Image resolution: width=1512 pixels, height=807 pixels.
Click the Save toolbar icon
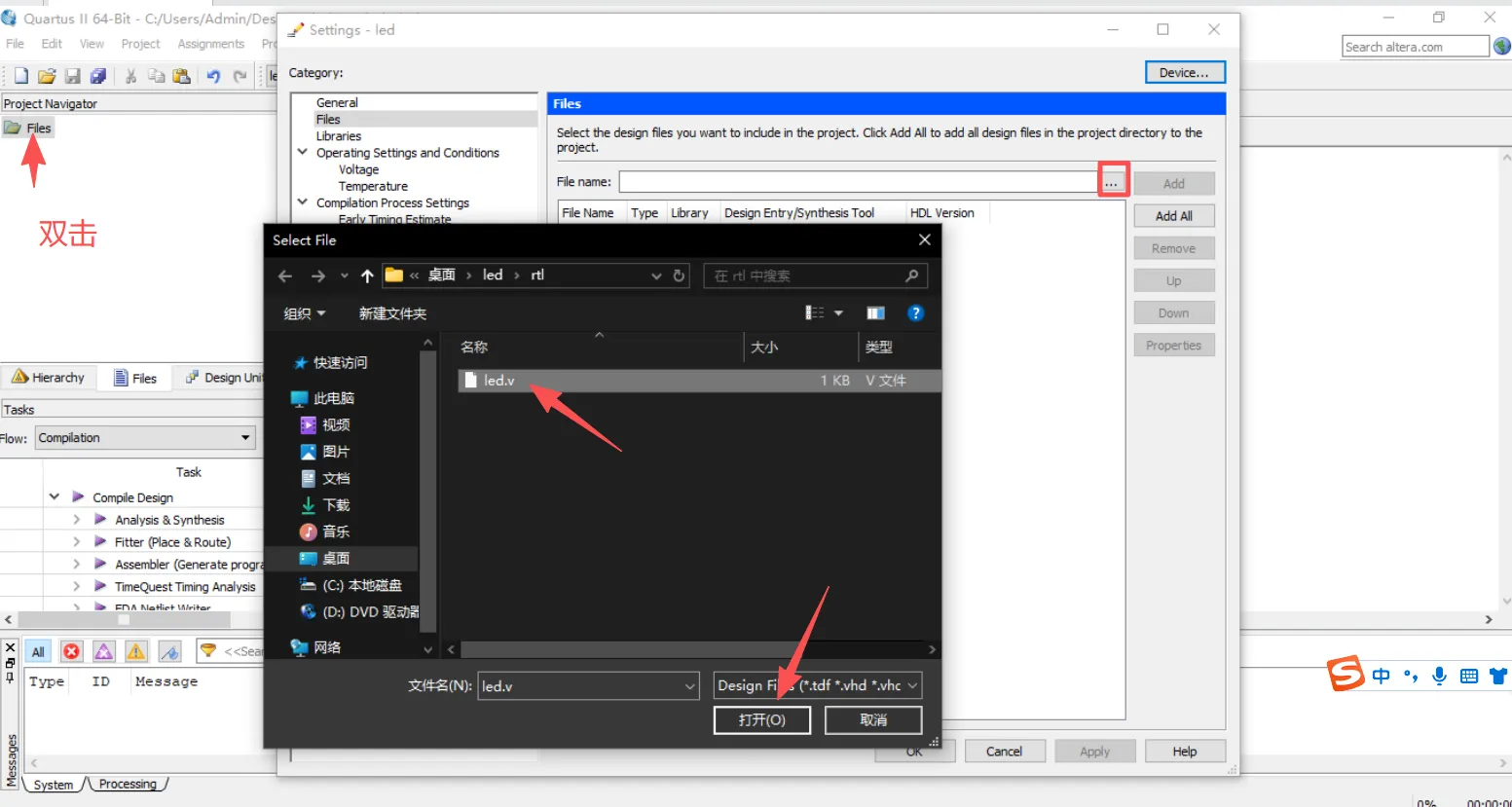click(x=72, y=76)
